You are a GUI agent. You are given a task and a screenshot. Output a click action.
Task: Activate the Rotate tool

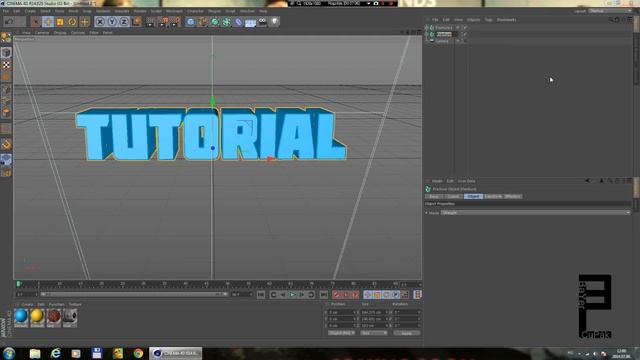tap(72, 22)
